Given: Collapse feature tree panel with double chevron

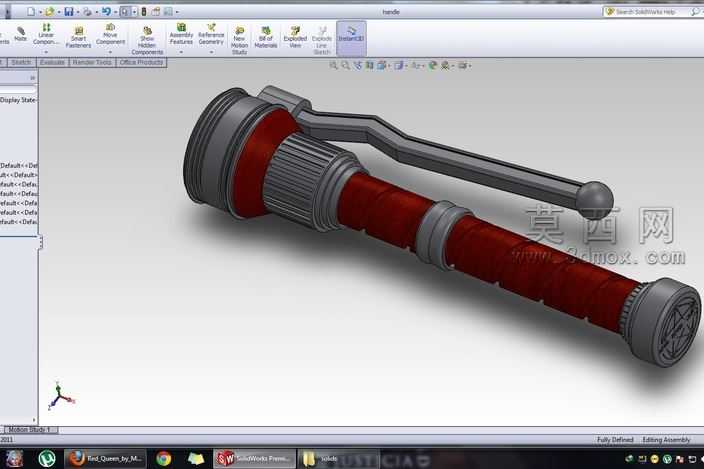Looking at the screenshot, I should [32, 78].
